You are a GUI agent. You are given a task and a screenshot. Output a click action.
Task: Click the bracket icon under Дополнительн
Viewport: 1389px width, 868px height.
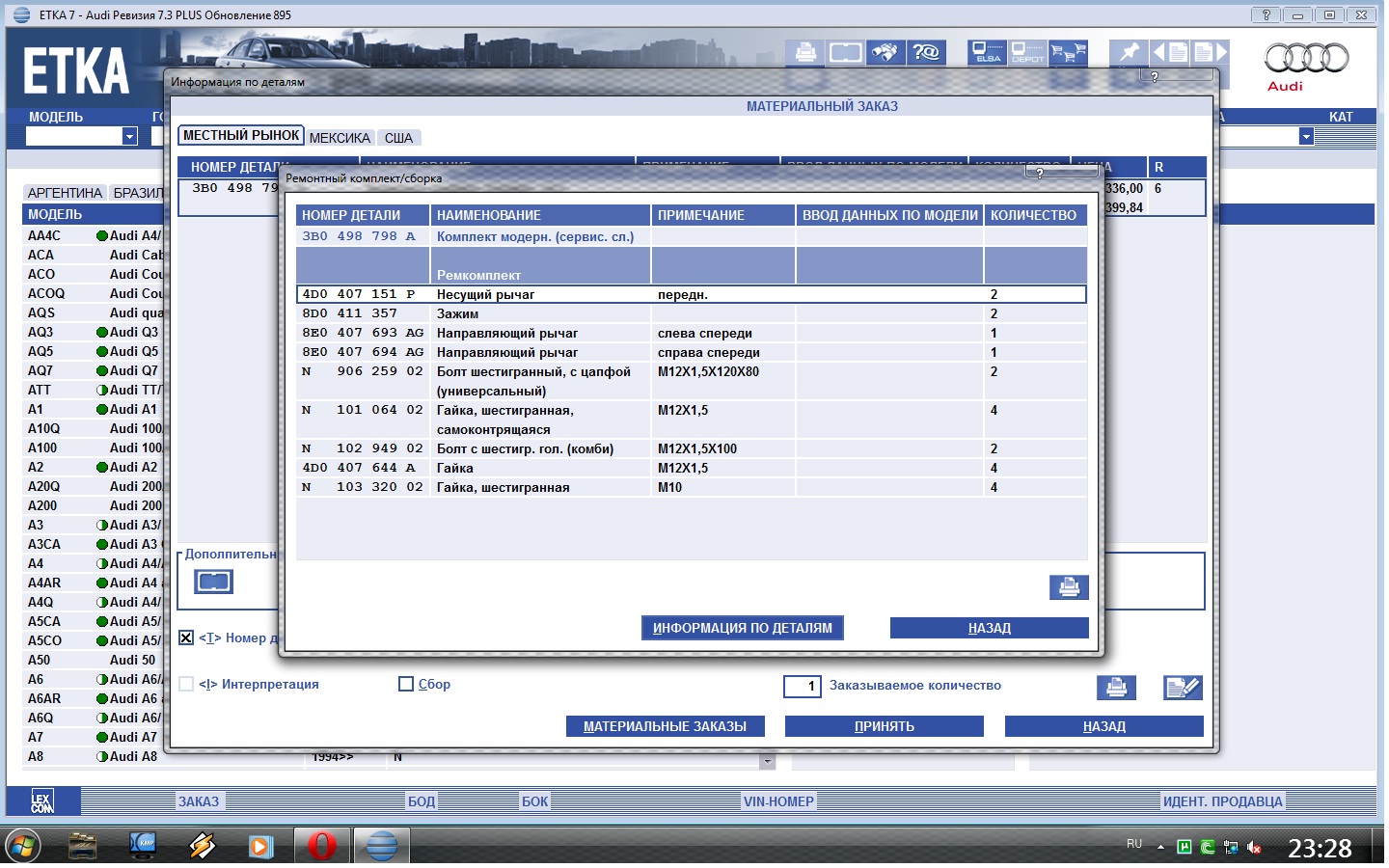213,582
